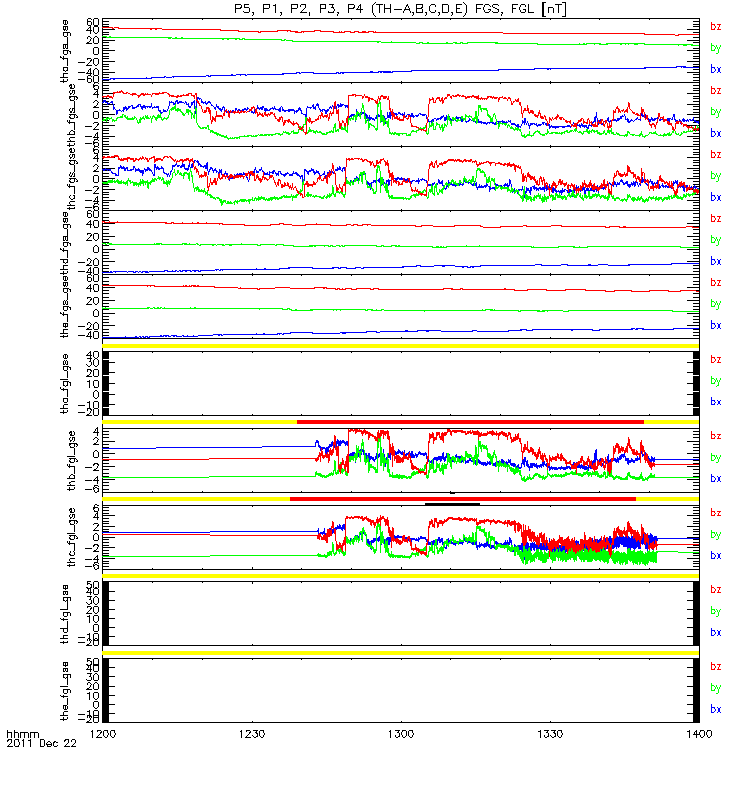Click bz legend label beside thb_fgs_gse panel
The height and width of the screenshot is (800, 750).
tap(715, 90)
